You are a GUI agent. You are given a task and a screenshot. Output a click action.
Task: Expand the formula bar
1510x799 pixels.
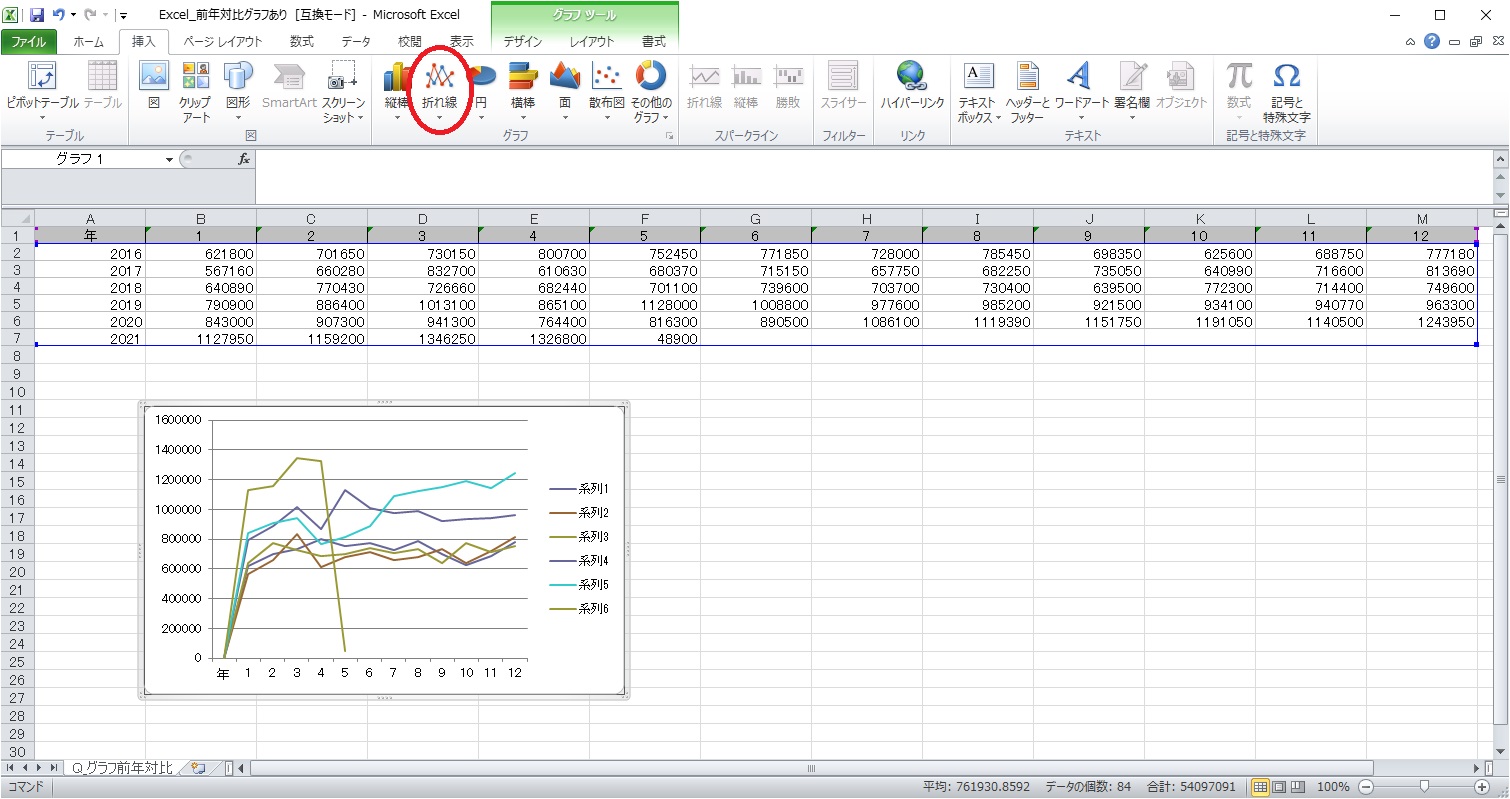(1498, 159)
